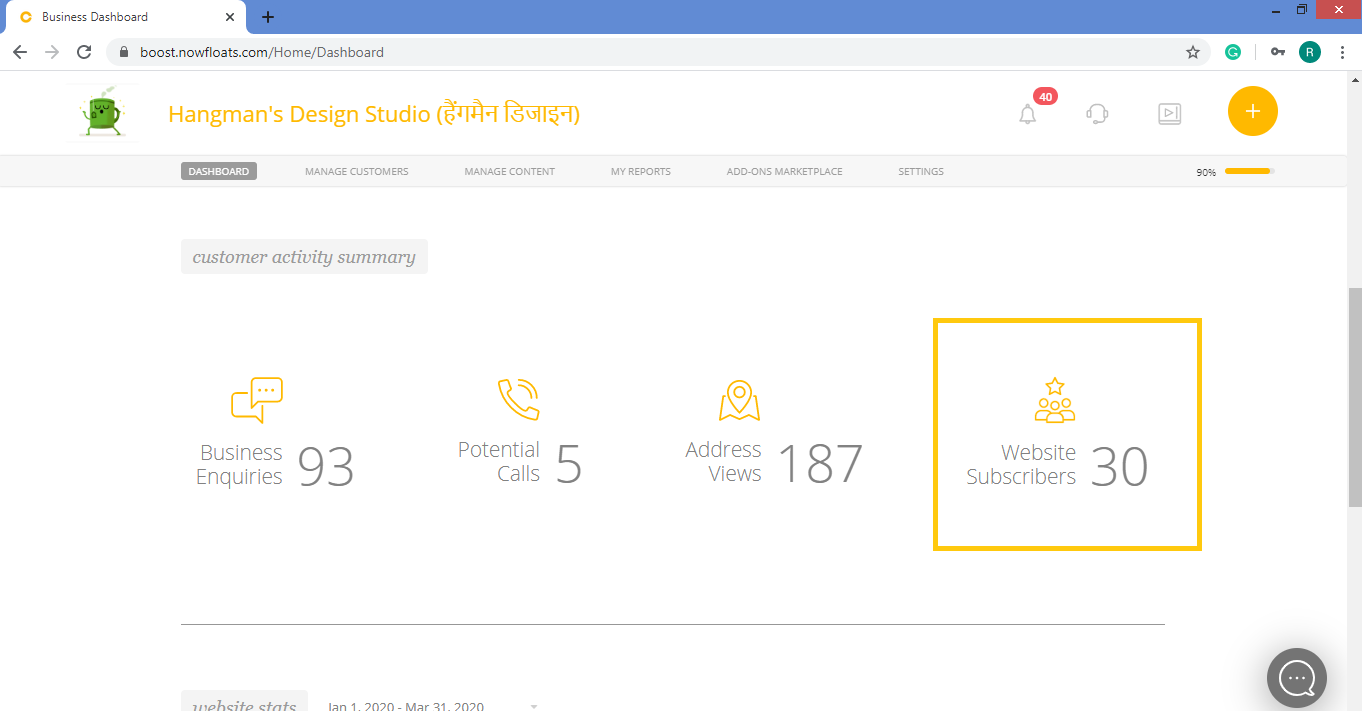Bookmark the page with the star icon

click(x=1192, y=52)
